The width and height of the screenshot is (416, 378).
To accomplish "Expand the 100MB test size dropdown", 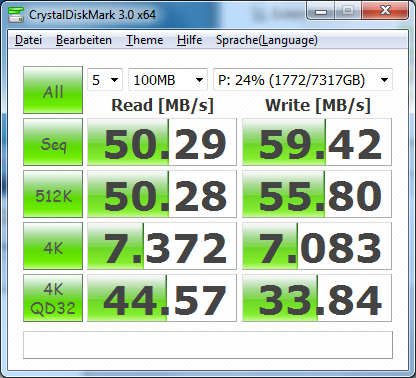I will pyautogui.click(x=168, y=80).
